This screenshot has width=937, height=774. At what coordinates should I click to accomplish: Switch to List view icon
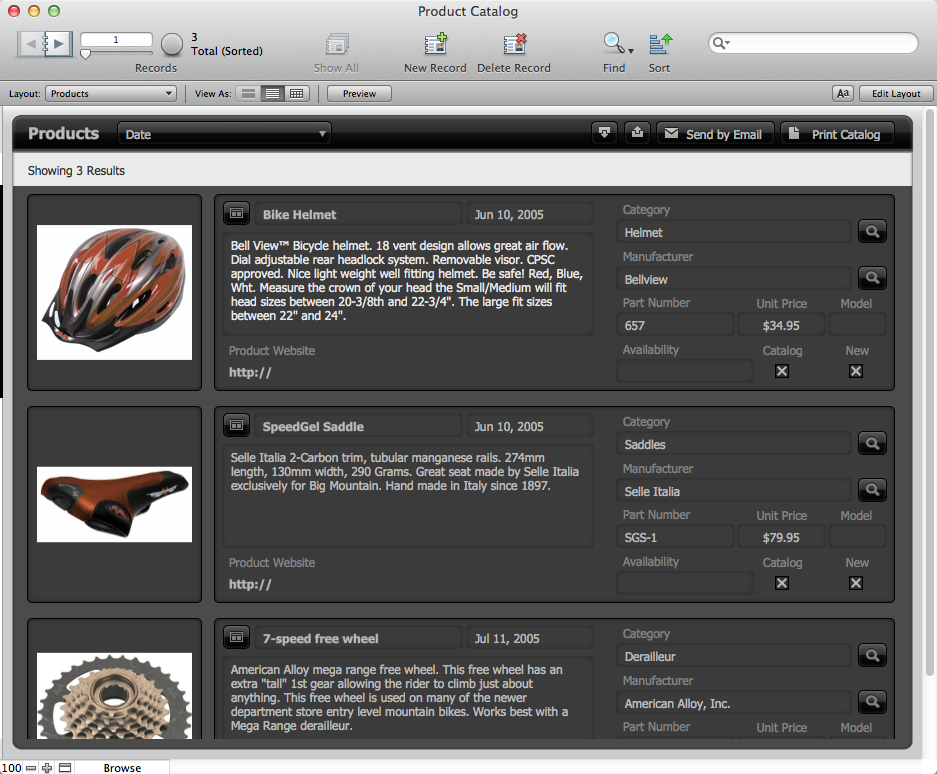[x=272, y=94]
